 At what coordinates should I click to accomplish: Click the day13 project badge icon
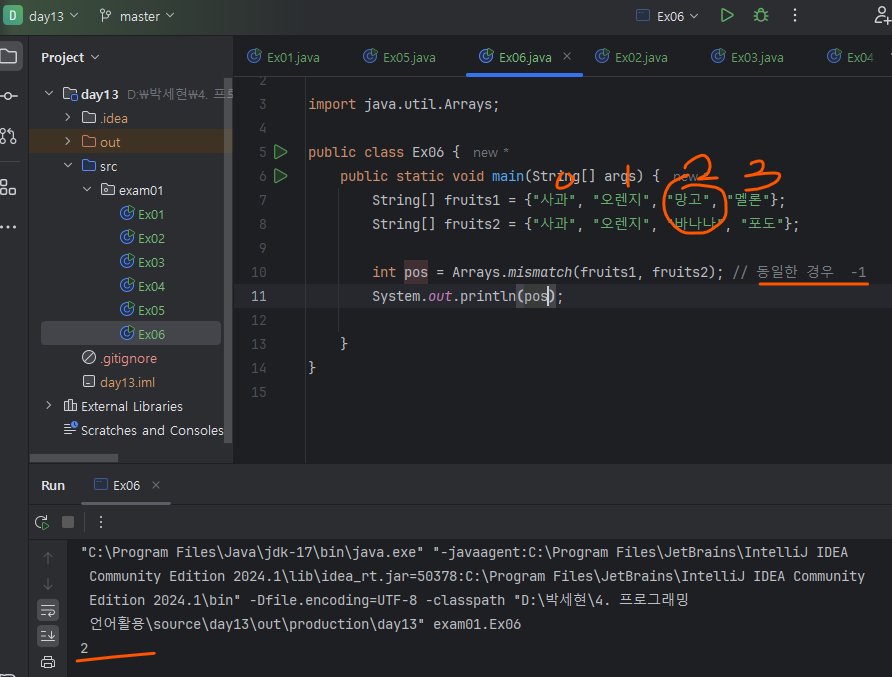[x=13, y=15]
